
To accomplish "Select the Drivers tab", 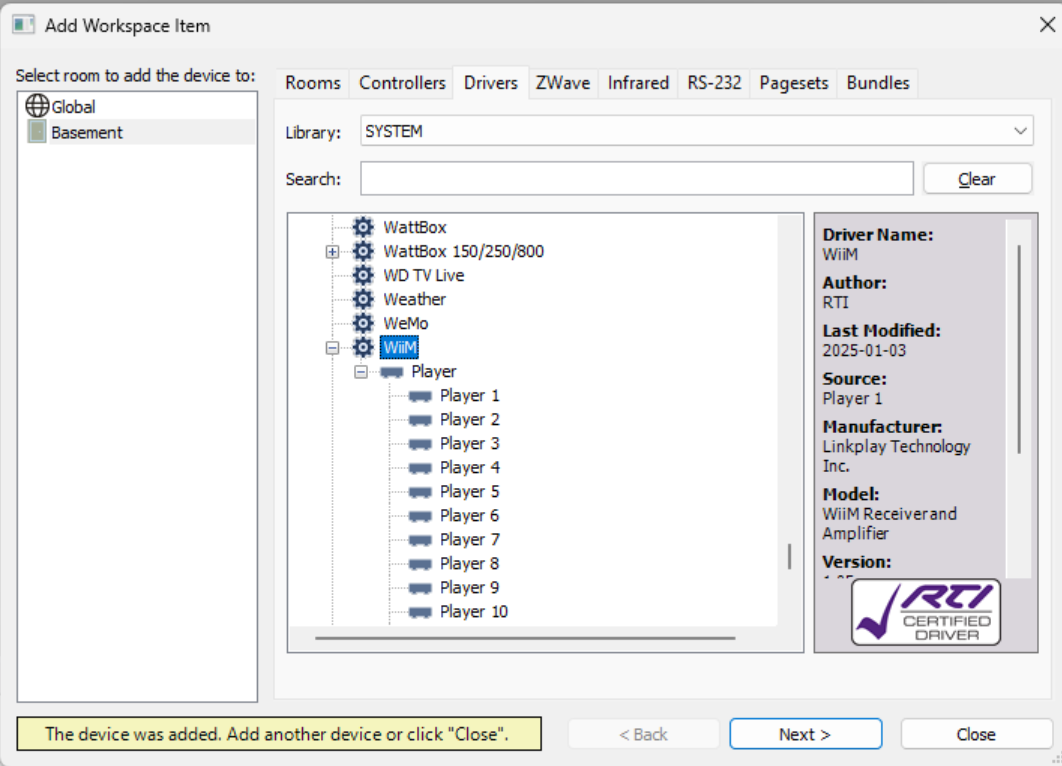I will click(490, 83).
